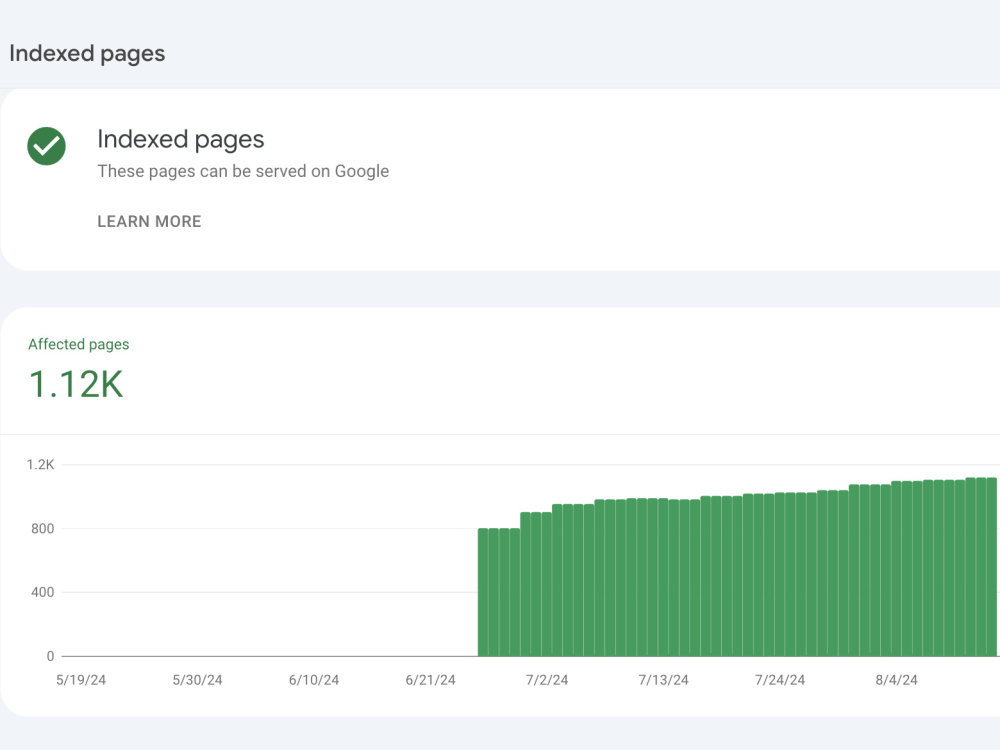Click the 800 y-axis label
Viewport: 1000px width, 750px height.
[x=43, y=528]
